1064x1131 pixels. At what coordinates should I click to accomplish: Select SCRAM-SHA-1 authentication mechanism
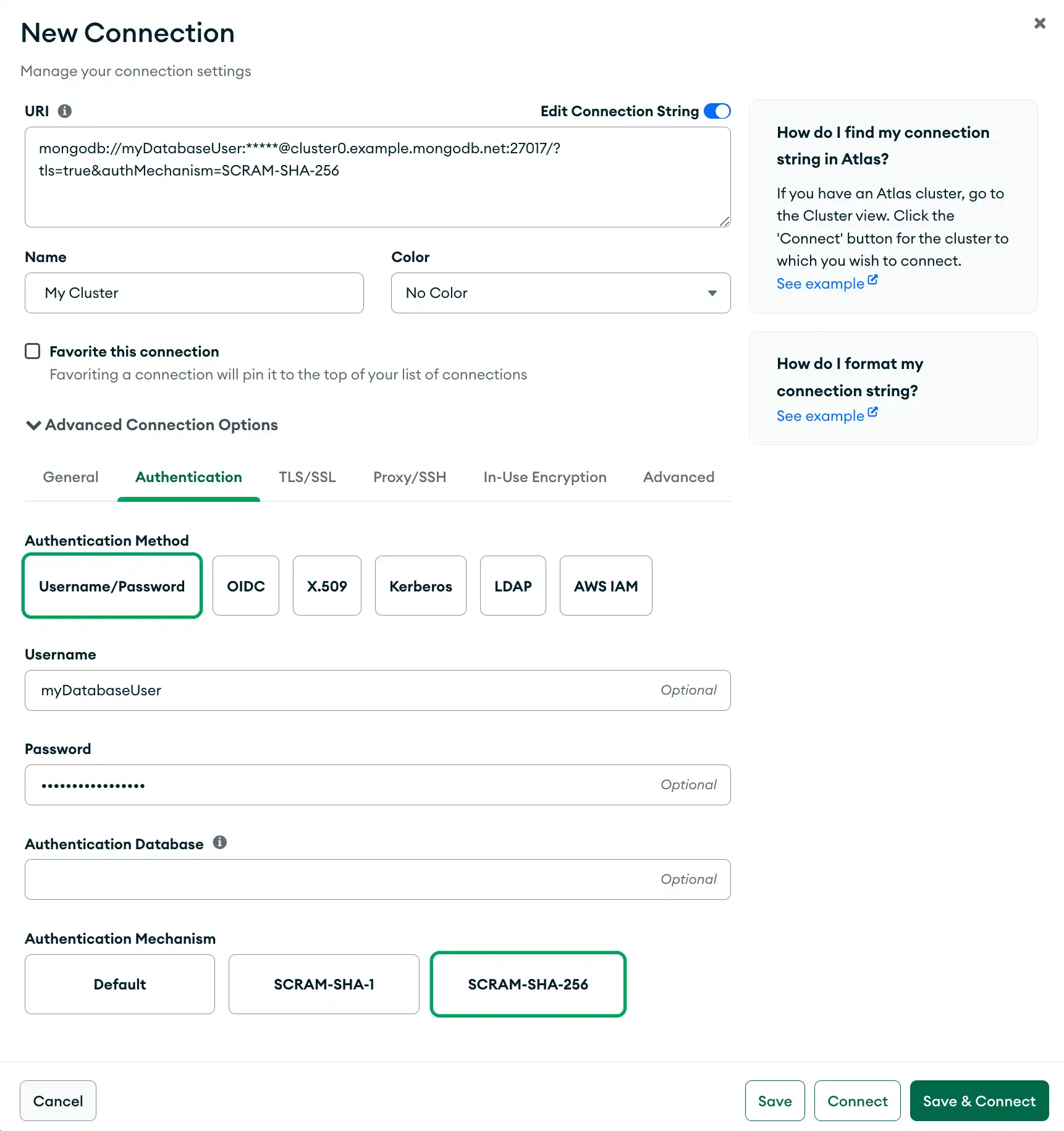[x=324, y=985]
